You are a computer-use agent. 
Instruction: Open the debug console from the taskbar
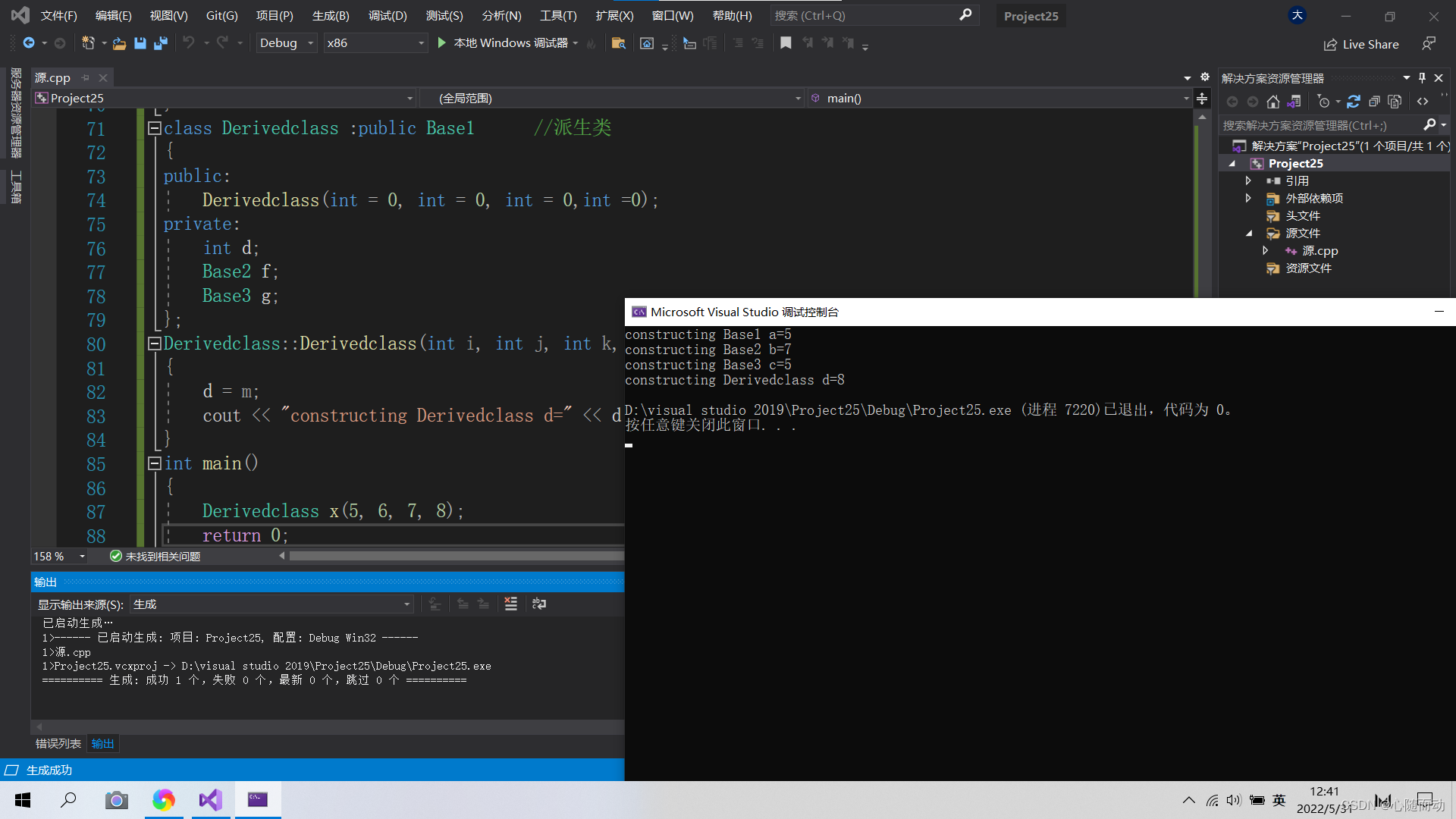click(x=258, y=800)
